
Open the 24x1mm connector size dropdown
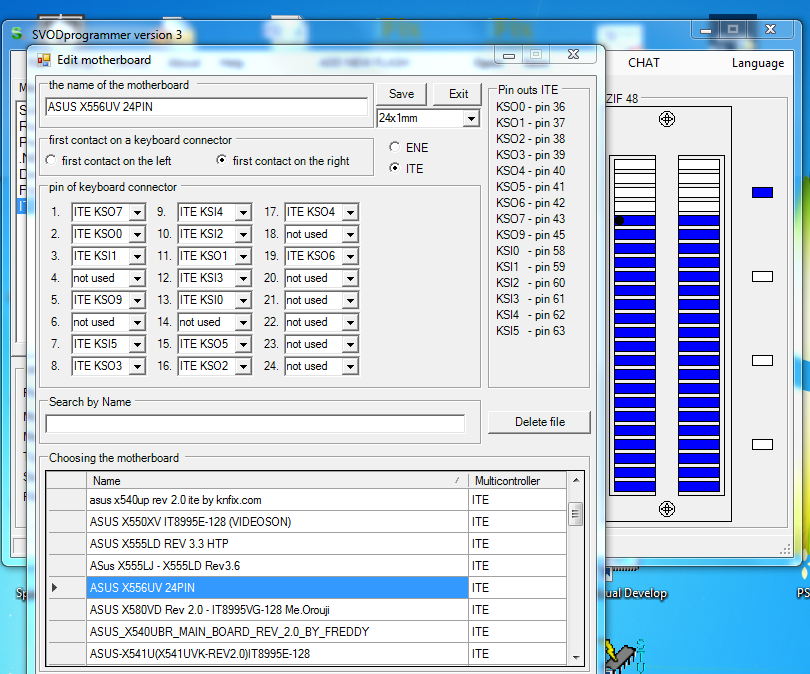(x=471, y=119)
